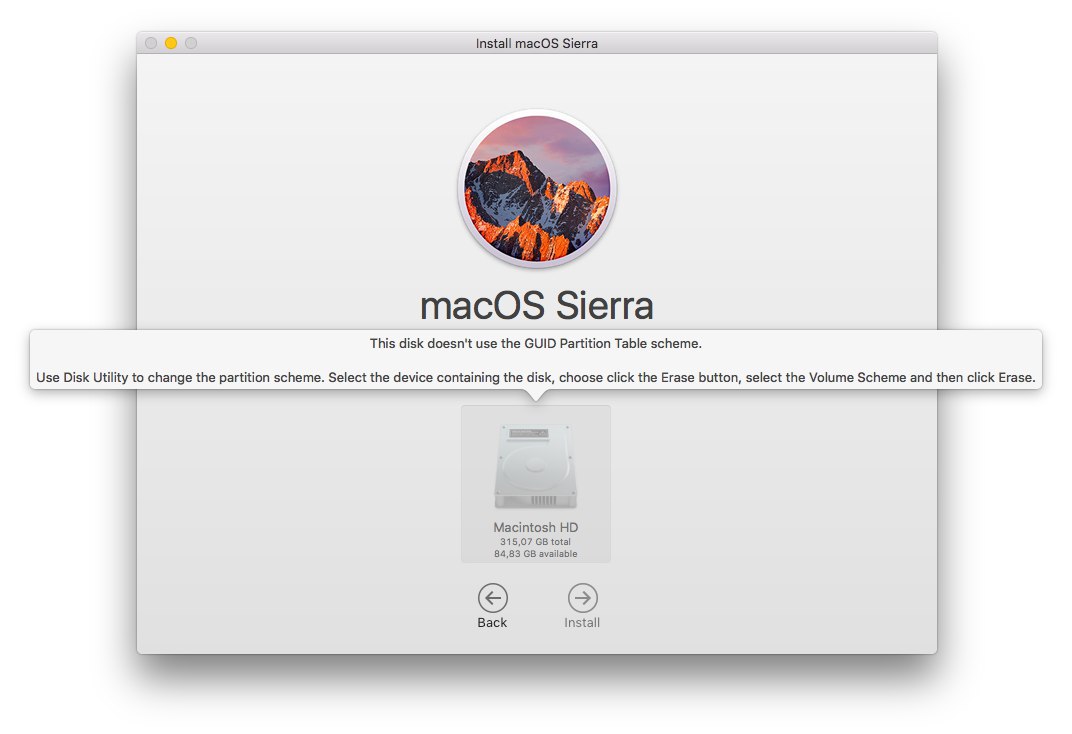
Task: Click the 'Macintosh HD' disk name
Action: [536, 527]
